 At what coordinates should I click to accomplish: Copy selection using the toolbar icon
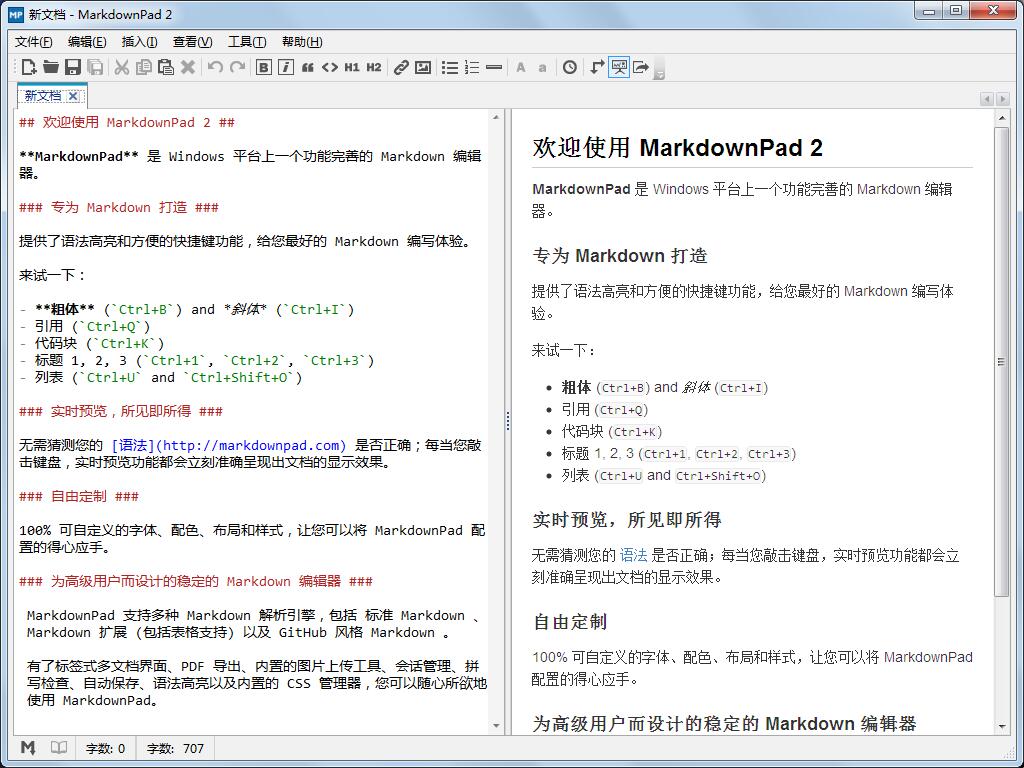coord(144,67)
